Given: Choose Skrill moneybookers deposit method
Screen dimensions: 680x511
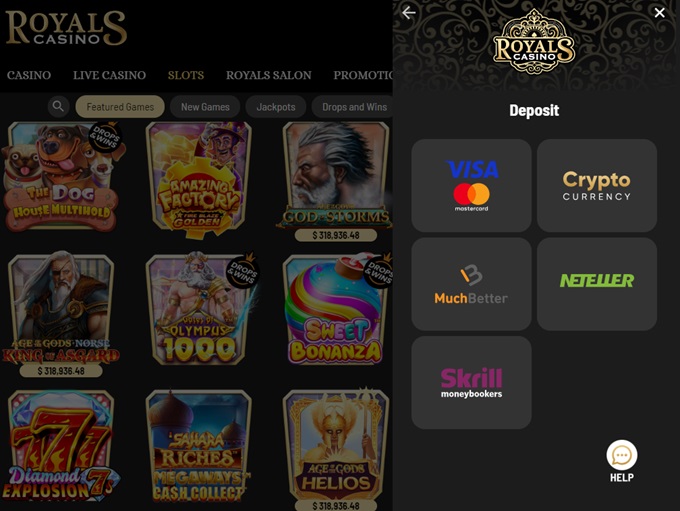Looking at the screenshot, I should (x=471, y=383).
